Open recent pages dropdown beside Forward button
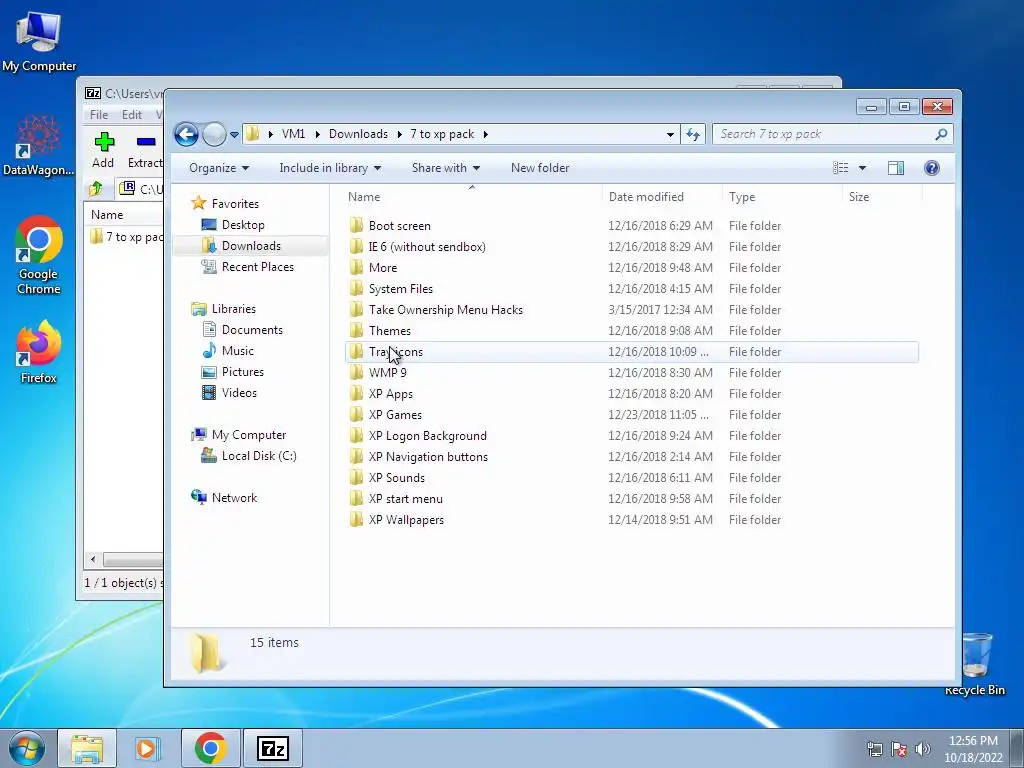Viewport: 1024px width, 768px height. 234,135
